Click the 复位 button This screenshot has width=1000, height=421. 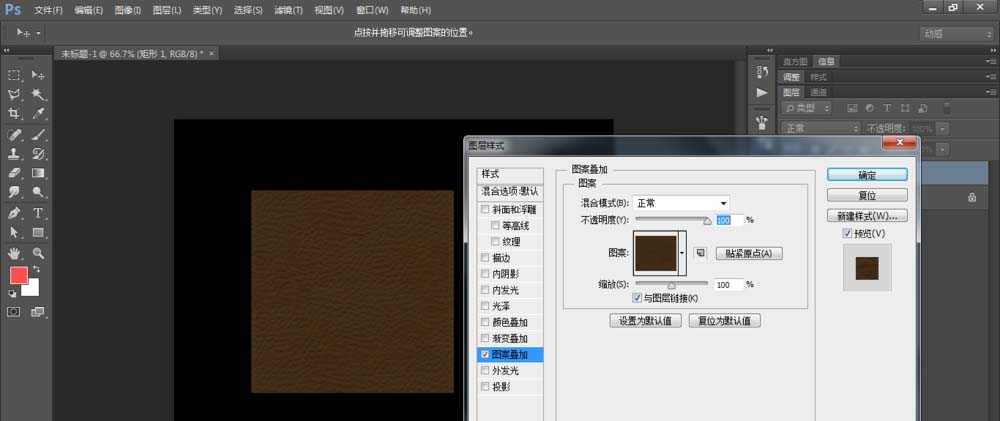[x=867, y=195]
